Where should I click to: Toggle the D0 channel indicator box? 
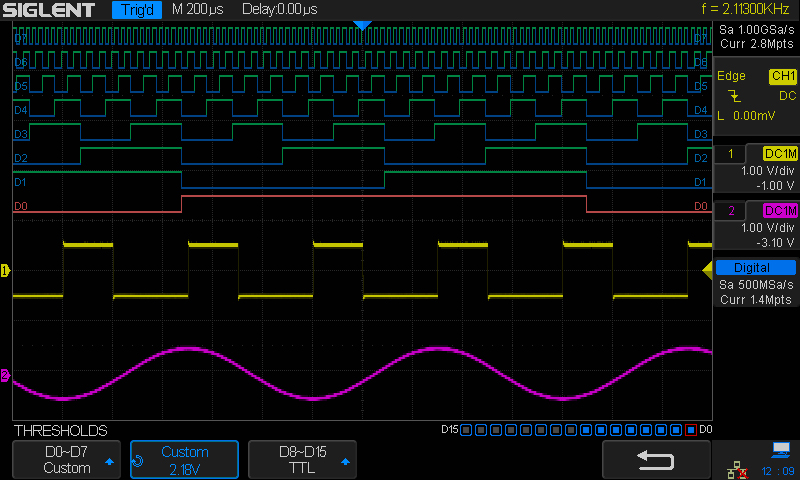(691, 430)
